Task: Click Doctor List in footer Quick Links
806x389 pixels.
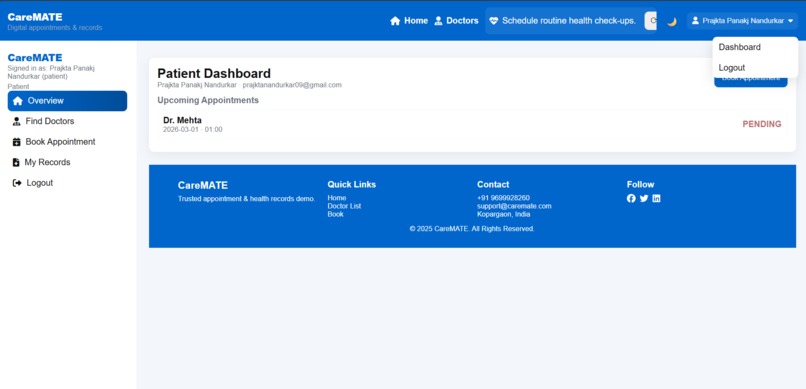Action: [344, 206]
